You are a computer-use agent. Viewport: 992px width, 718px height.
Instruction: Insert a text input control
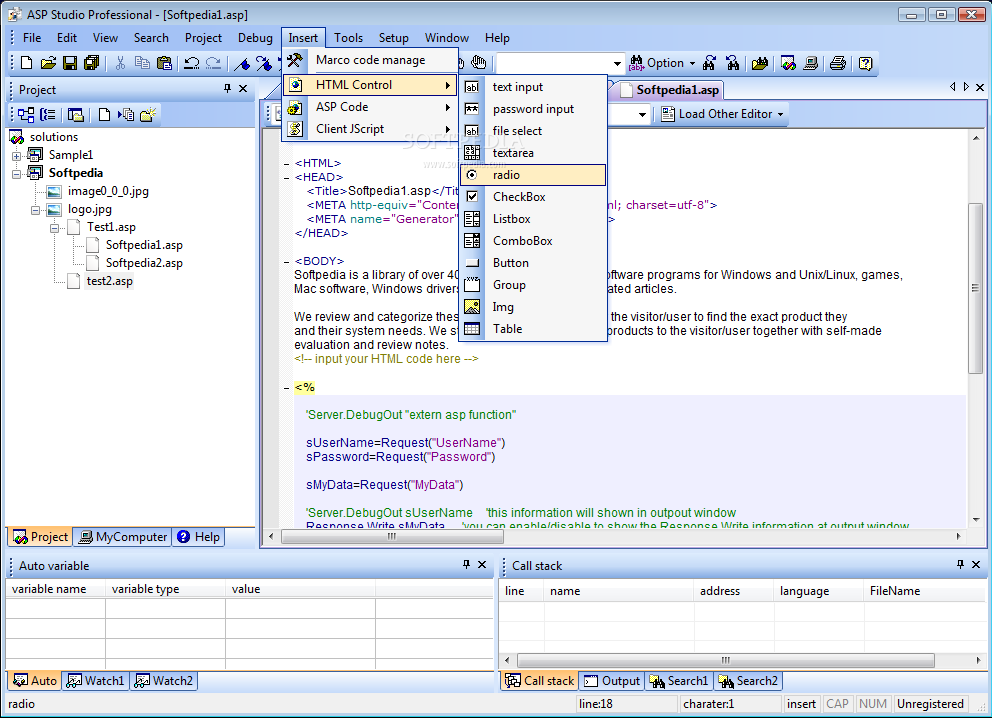pyautogui.click(x=533, y=87)
